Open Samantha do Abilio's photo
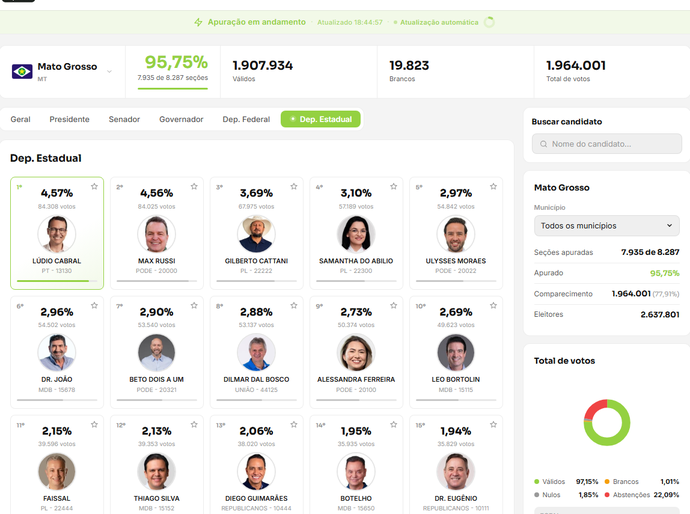 click(x=356, y=234)
